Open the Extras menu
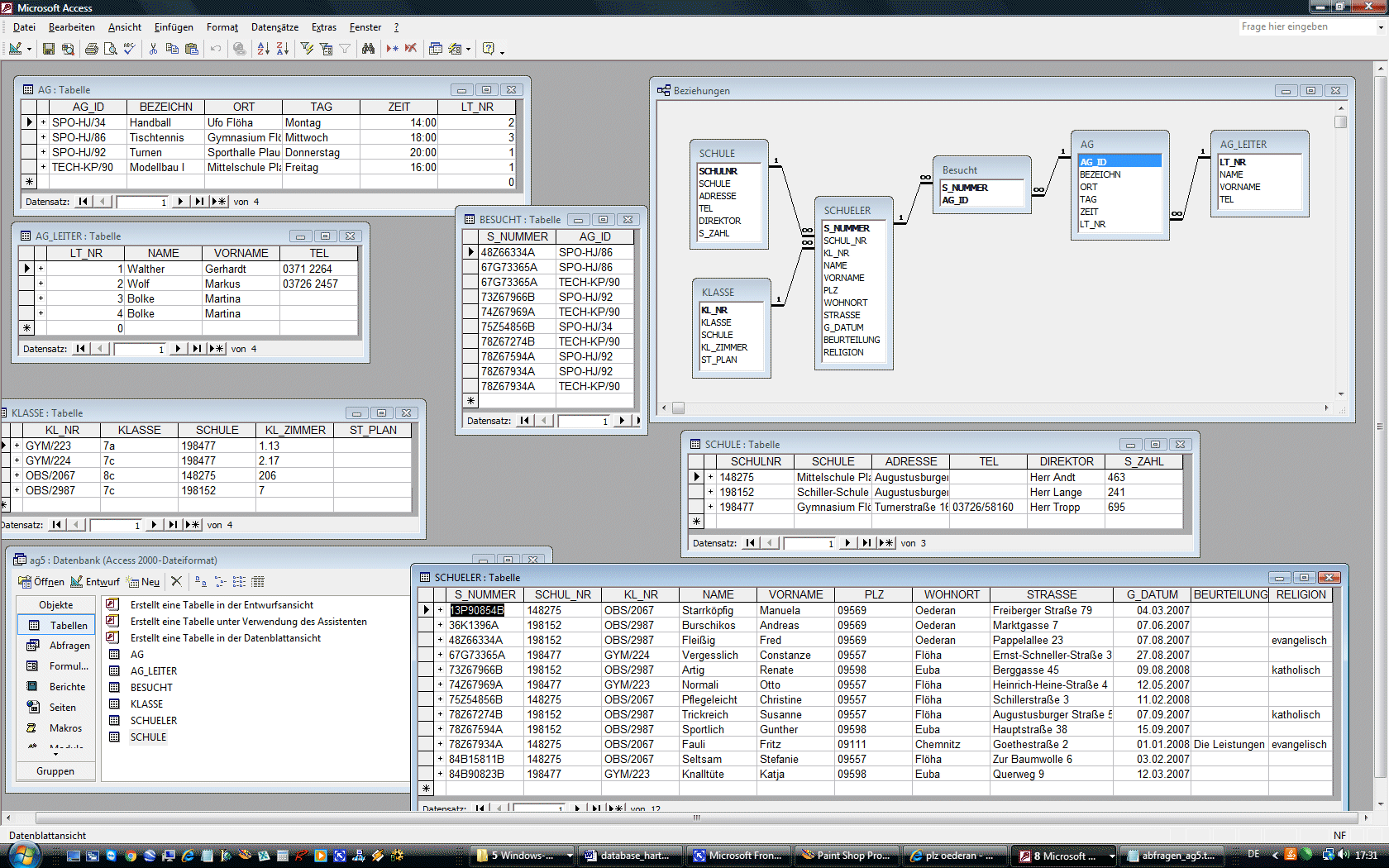This screenshot has height=868, width=1389. point(324,27)
